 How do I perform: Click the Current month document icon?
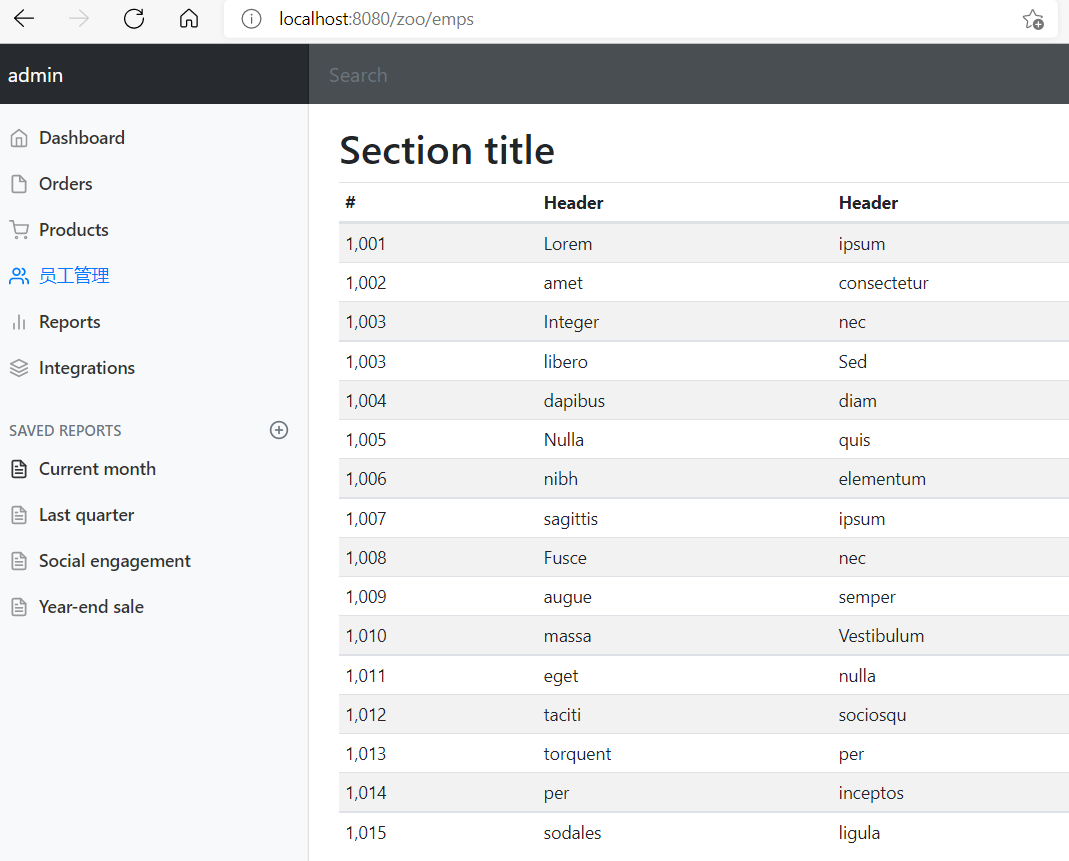click(x=18, y=470)
